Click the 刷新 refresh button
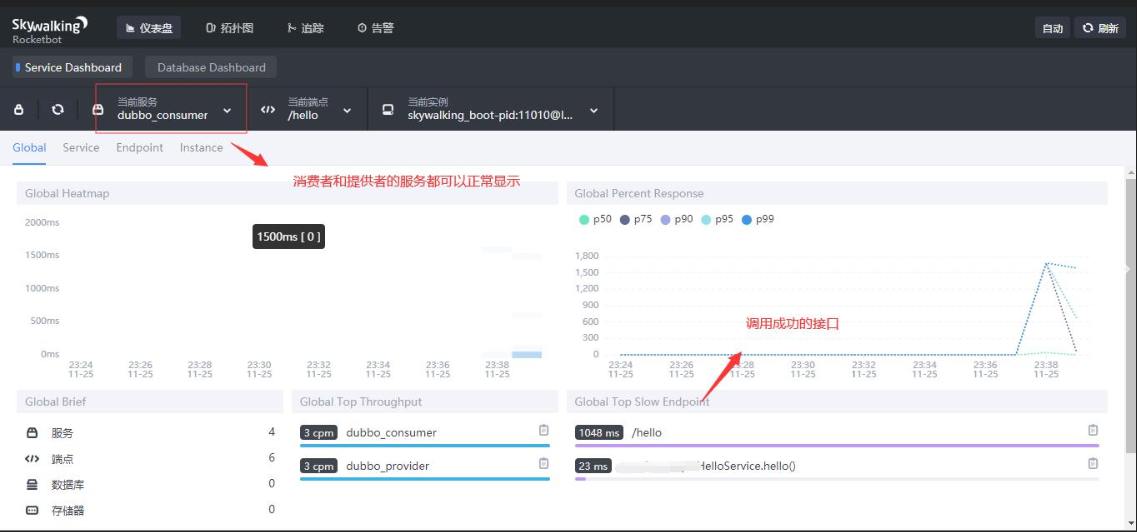The width and height of the screenshot is (1137, 532). (1100, 28)
